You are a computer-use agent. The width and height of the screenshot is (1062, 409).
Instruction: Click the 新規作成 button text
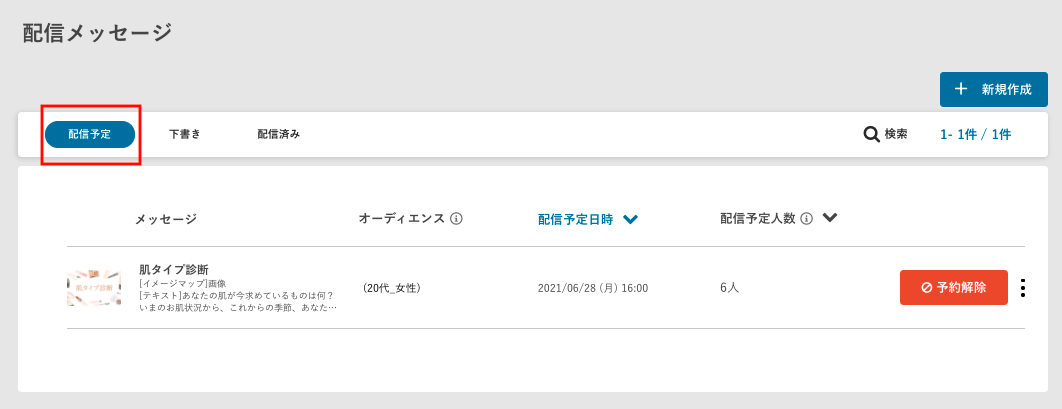(1006, 89)
